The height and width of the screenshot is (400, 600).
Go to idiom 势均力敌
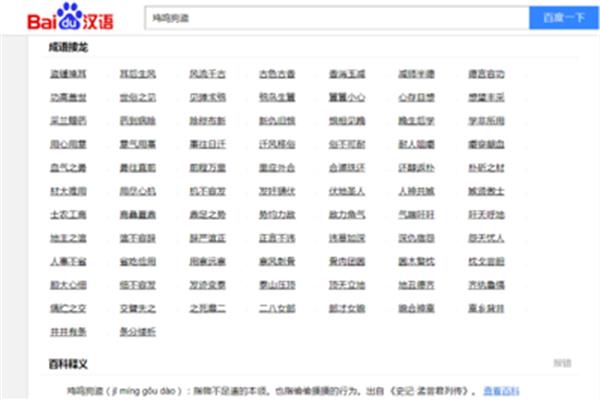pyautogui.click(x=277, y=215)
